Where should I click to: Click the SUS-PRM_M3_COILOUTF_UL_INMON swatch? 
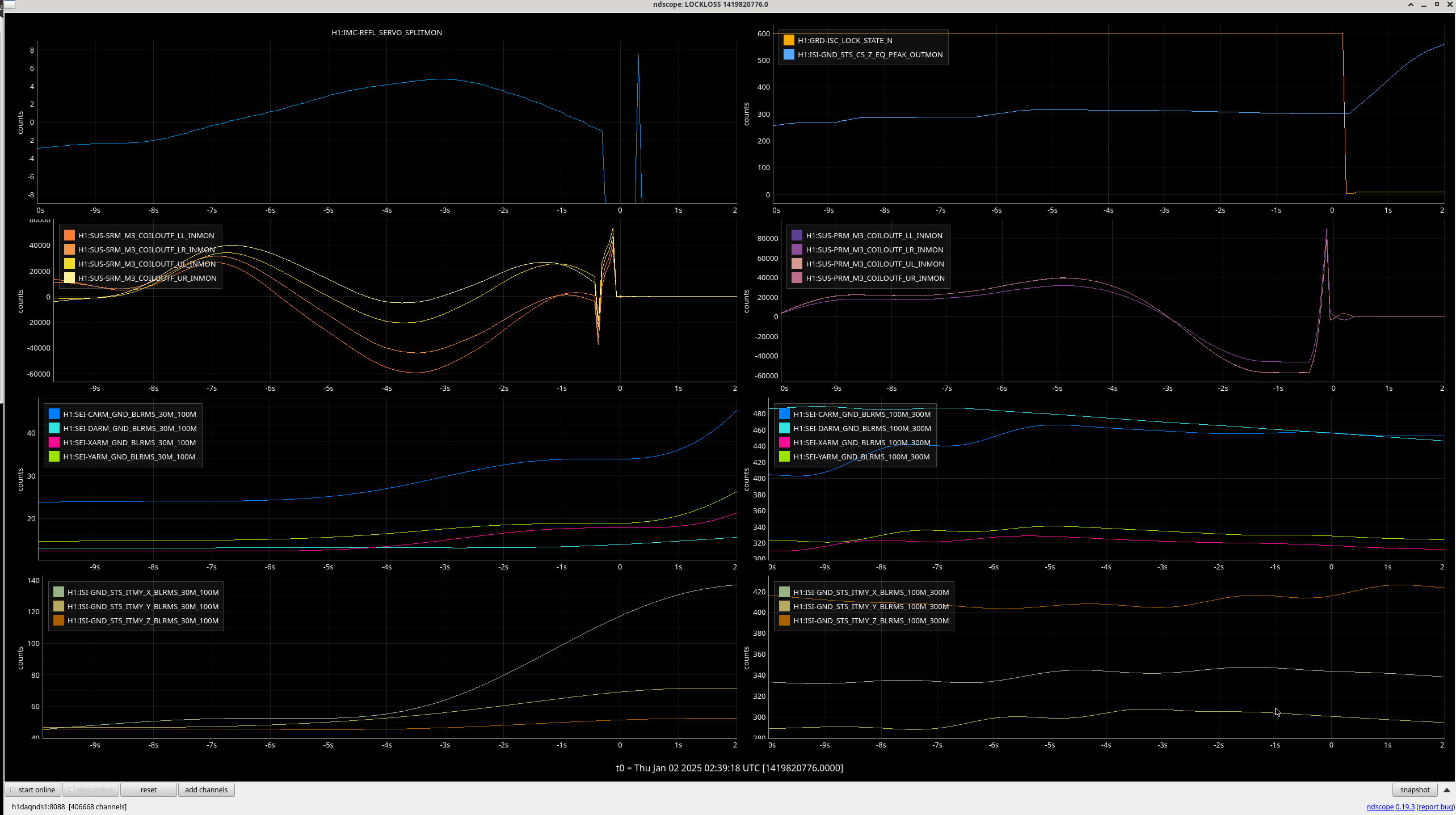click(x=797, y=264)
